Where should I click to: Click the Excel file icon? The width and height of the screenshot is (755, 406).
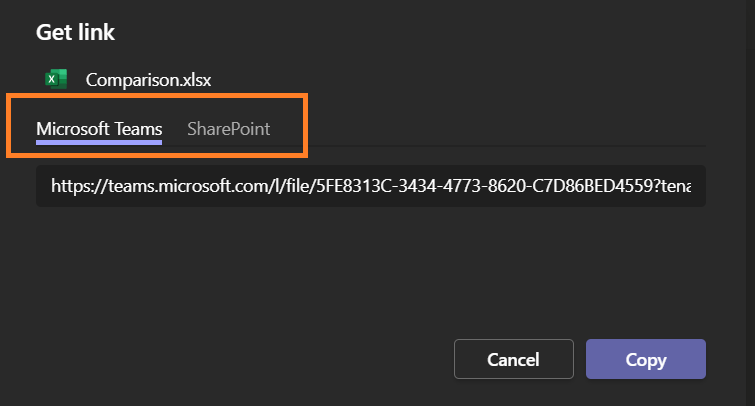pos(56,79)
